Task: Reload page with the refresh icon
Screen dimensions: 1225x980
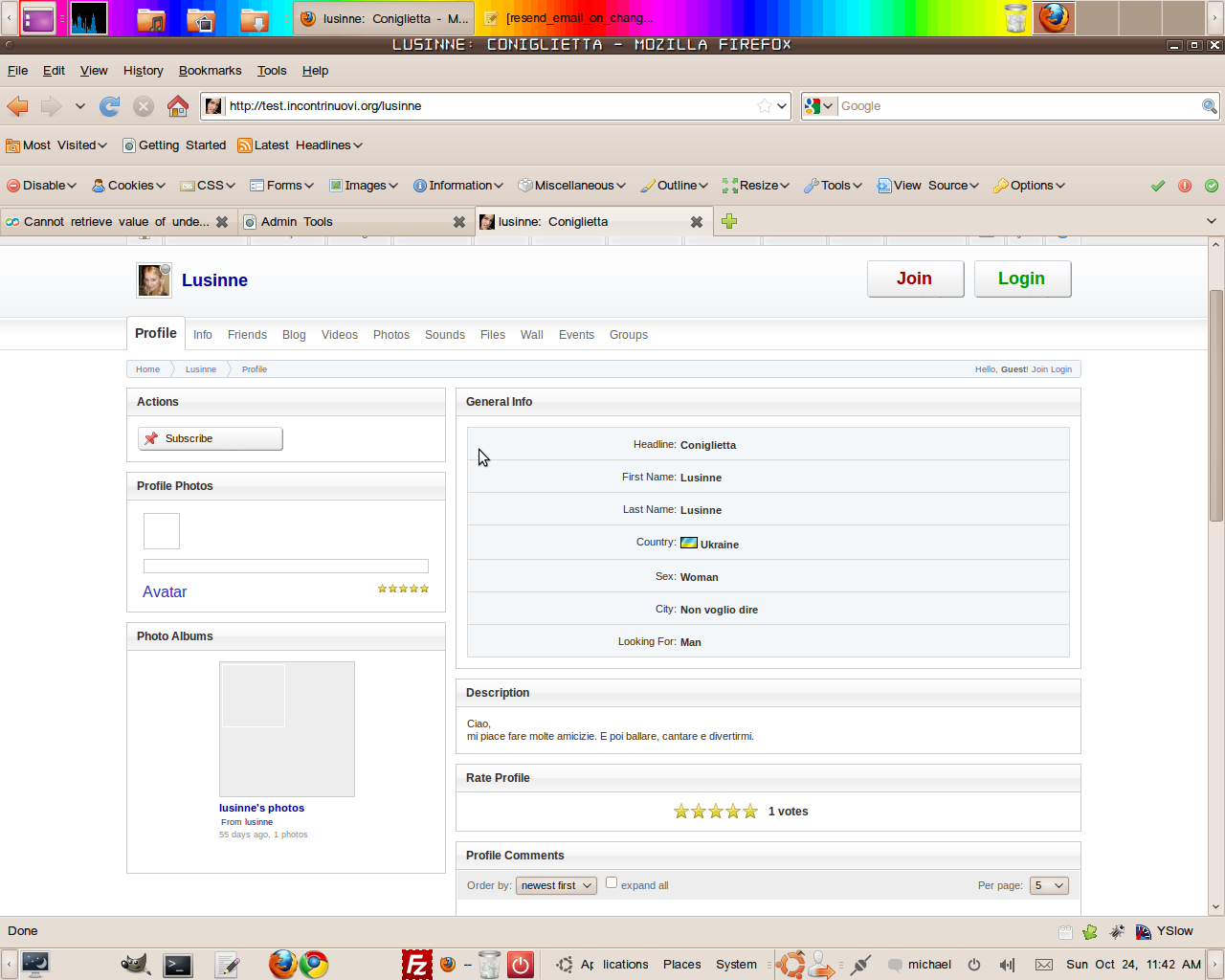Action: pos(110,106)
